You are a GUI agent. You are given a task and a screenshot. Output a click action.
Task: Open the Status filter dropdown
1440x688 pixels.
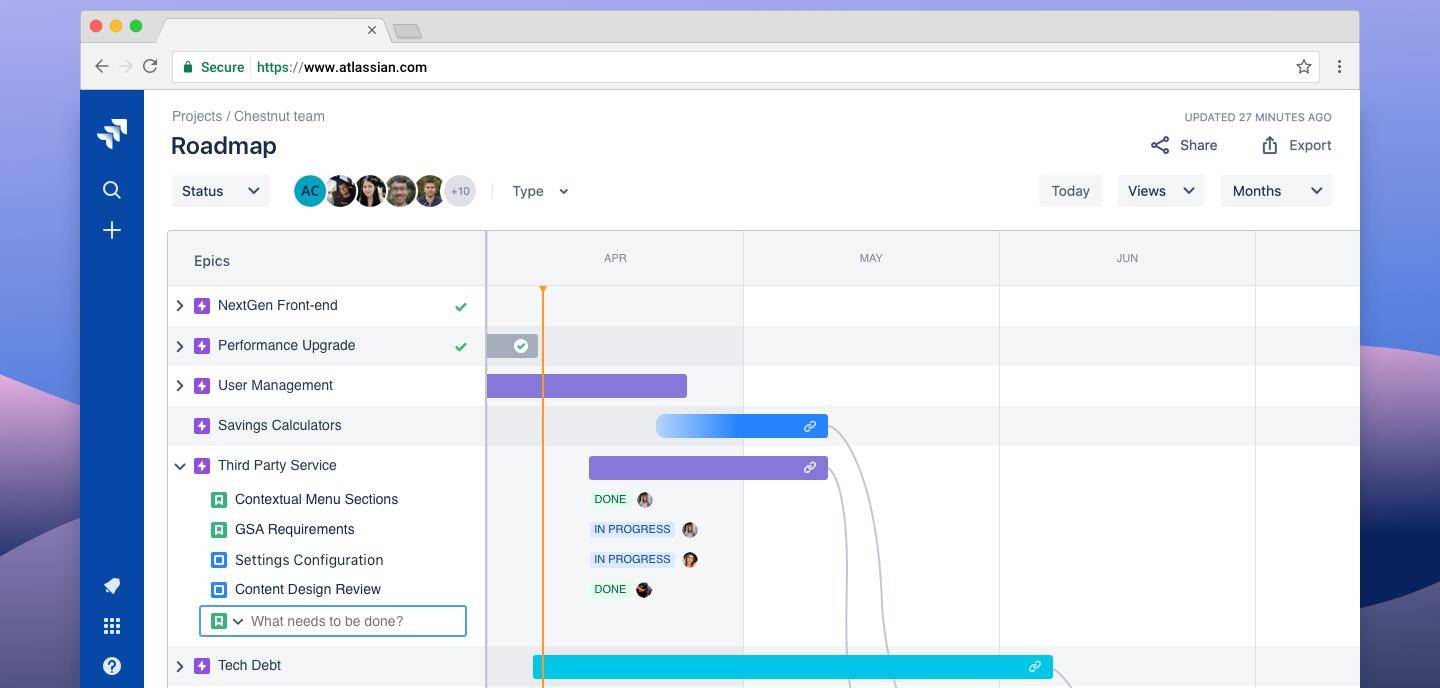click(221, 191)
